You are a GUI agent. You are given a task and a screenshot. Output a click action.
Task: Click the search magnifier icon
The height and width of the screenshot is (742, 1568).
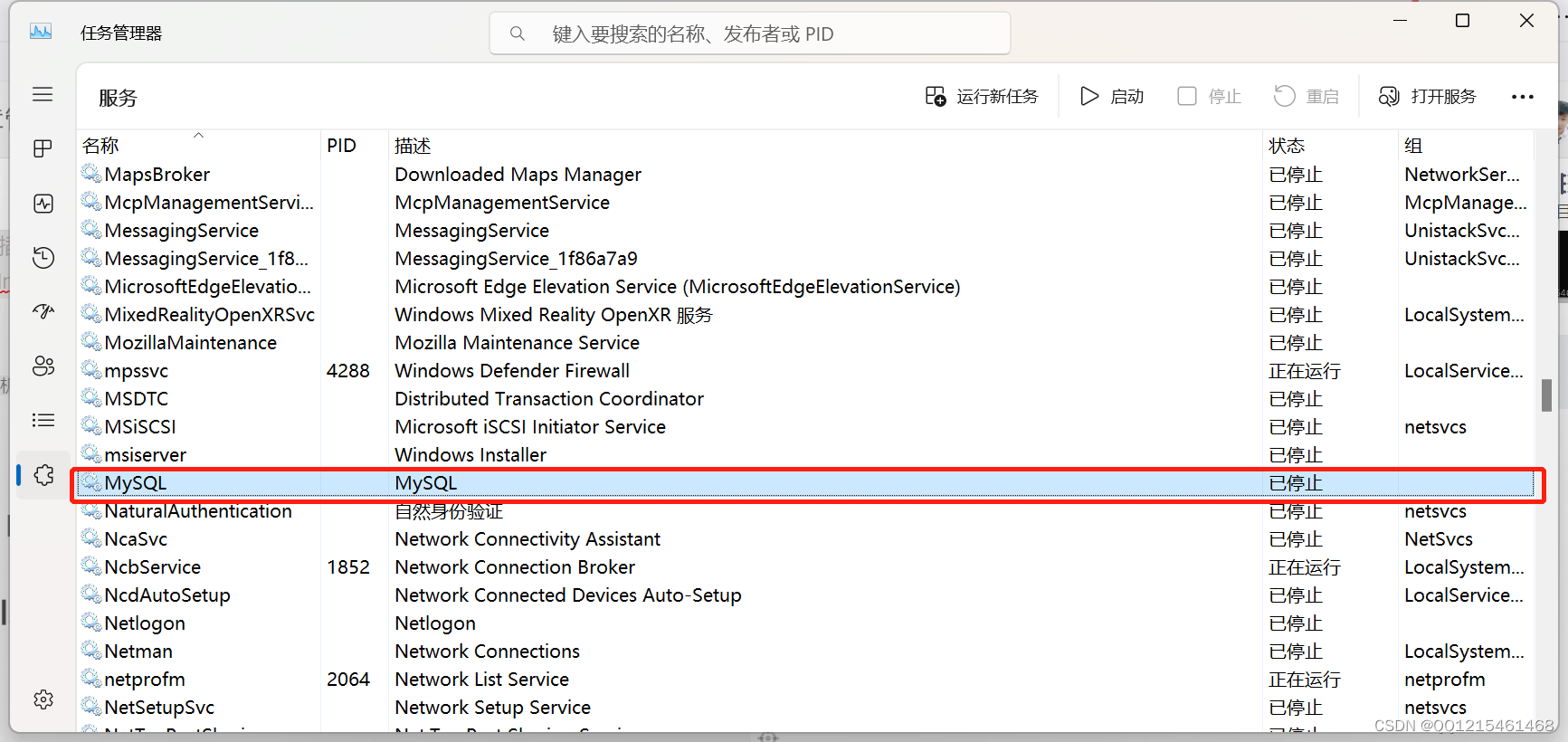pos(518,33)
